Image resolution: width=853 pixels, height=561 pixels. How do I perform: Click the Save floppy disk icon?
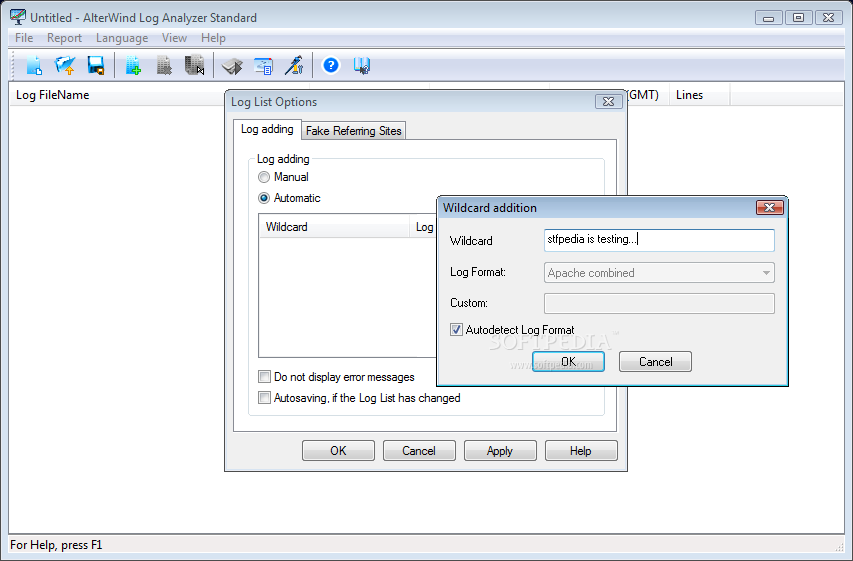pyautogui.click(x=96, y=66)
